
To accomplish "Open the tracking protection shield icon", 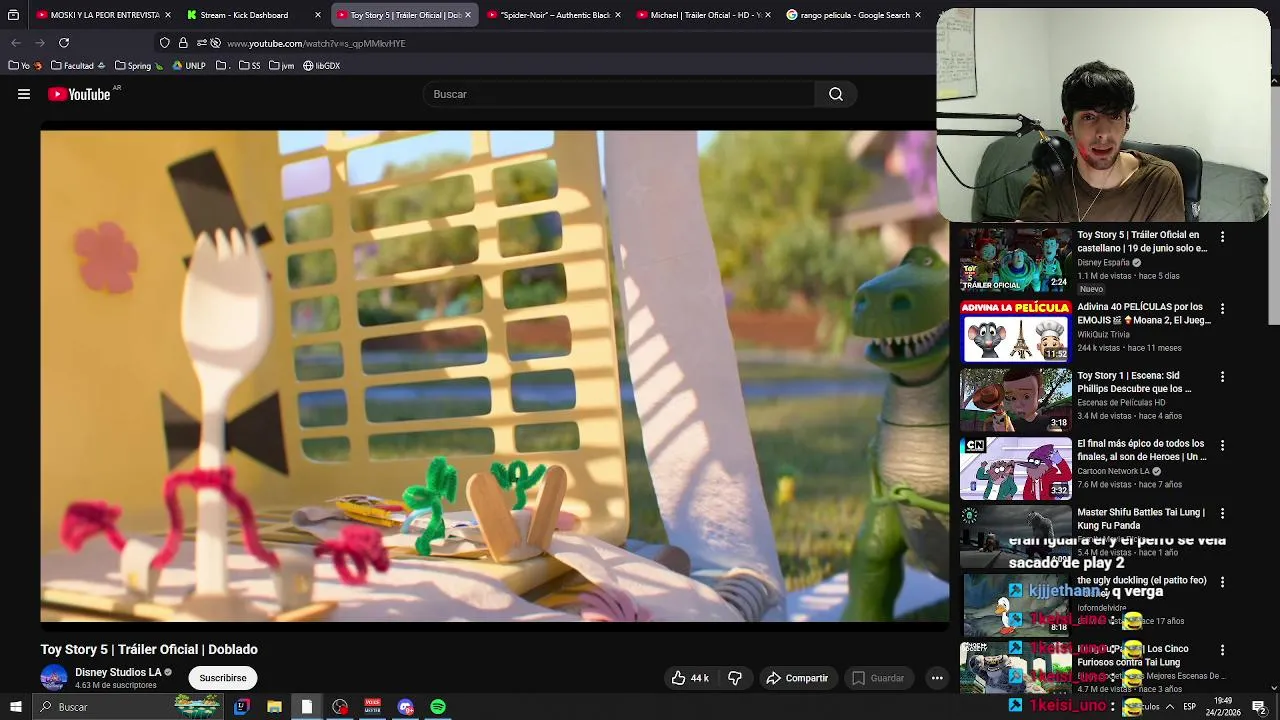I will (165, 43).
